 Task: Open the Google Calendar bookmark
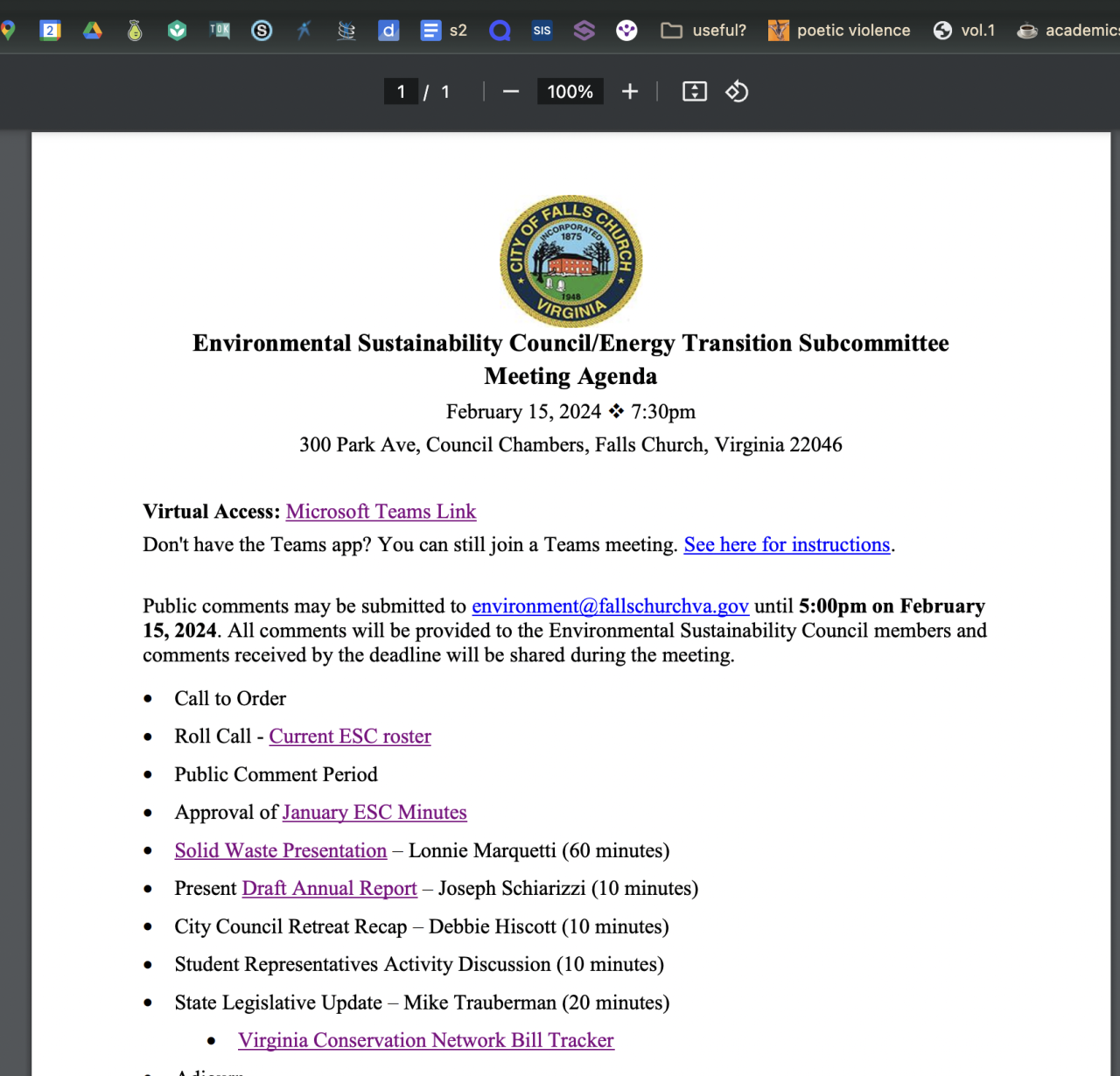tap(51, 31)
